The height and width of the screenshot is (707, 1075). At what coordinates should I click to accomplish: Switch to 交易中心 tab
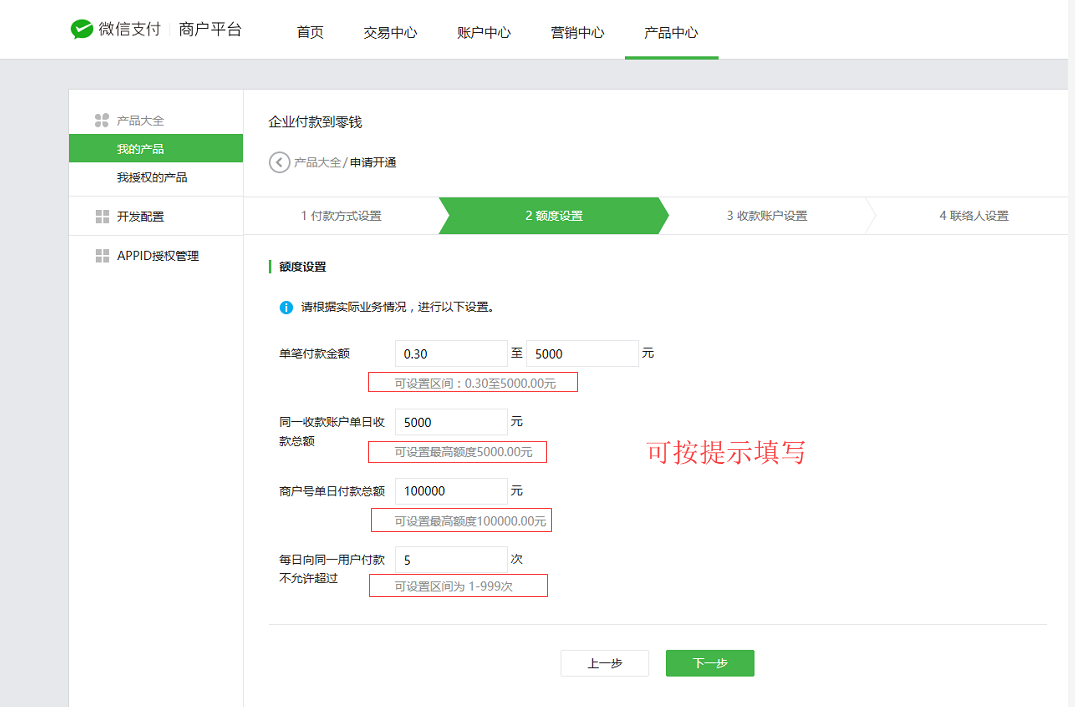390,32
